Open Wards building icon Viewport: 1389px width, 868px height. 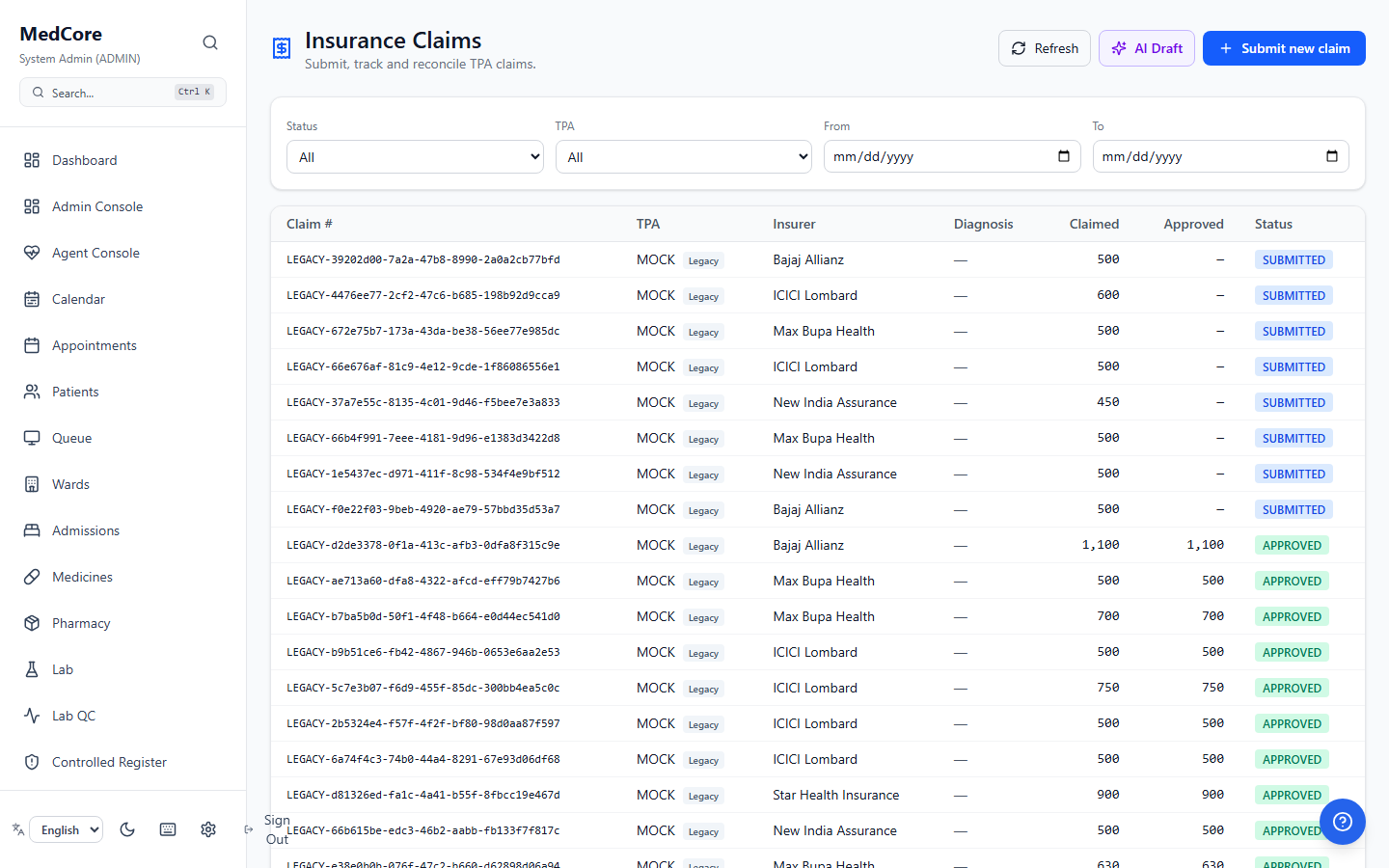32,484
